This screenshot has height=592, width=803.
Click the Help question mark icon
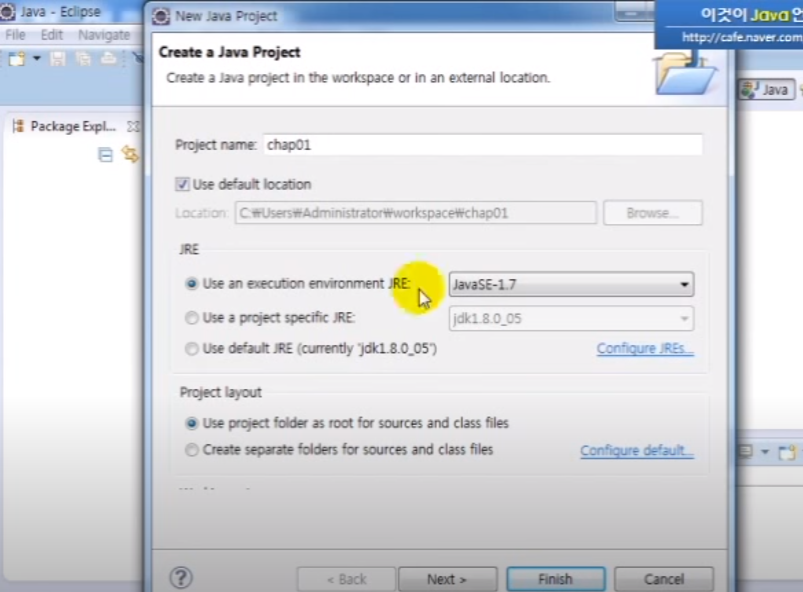[x=181, y=578]
